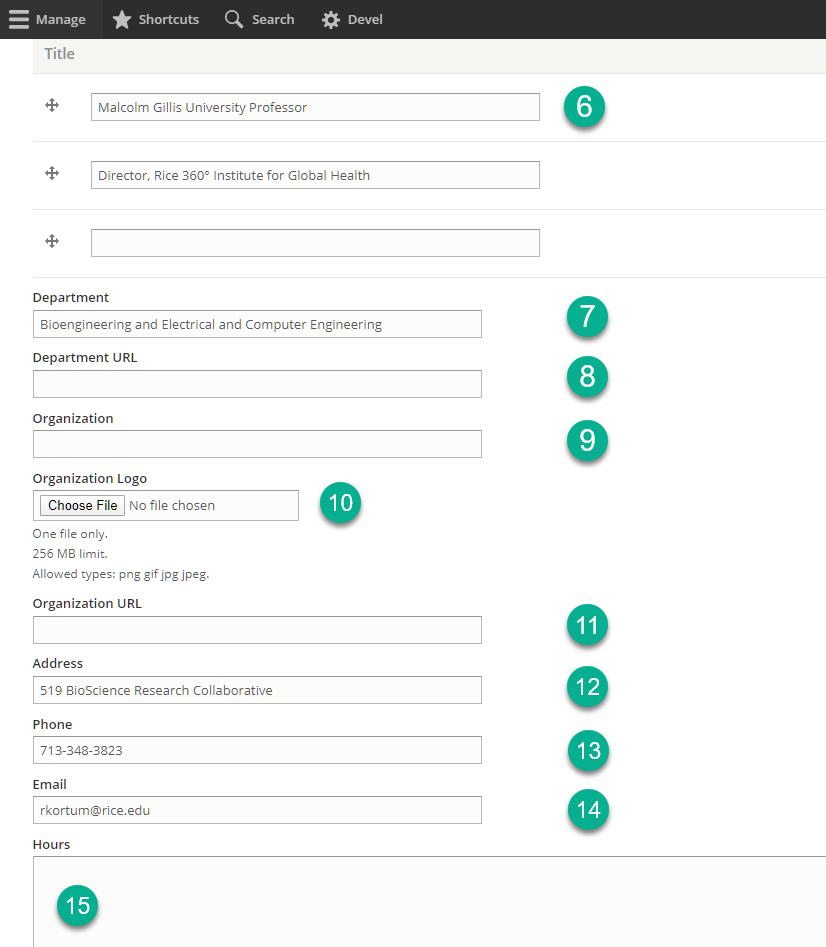Click the Devel gear icon
This screenshot has height=947, width=826.
[331, 20]
